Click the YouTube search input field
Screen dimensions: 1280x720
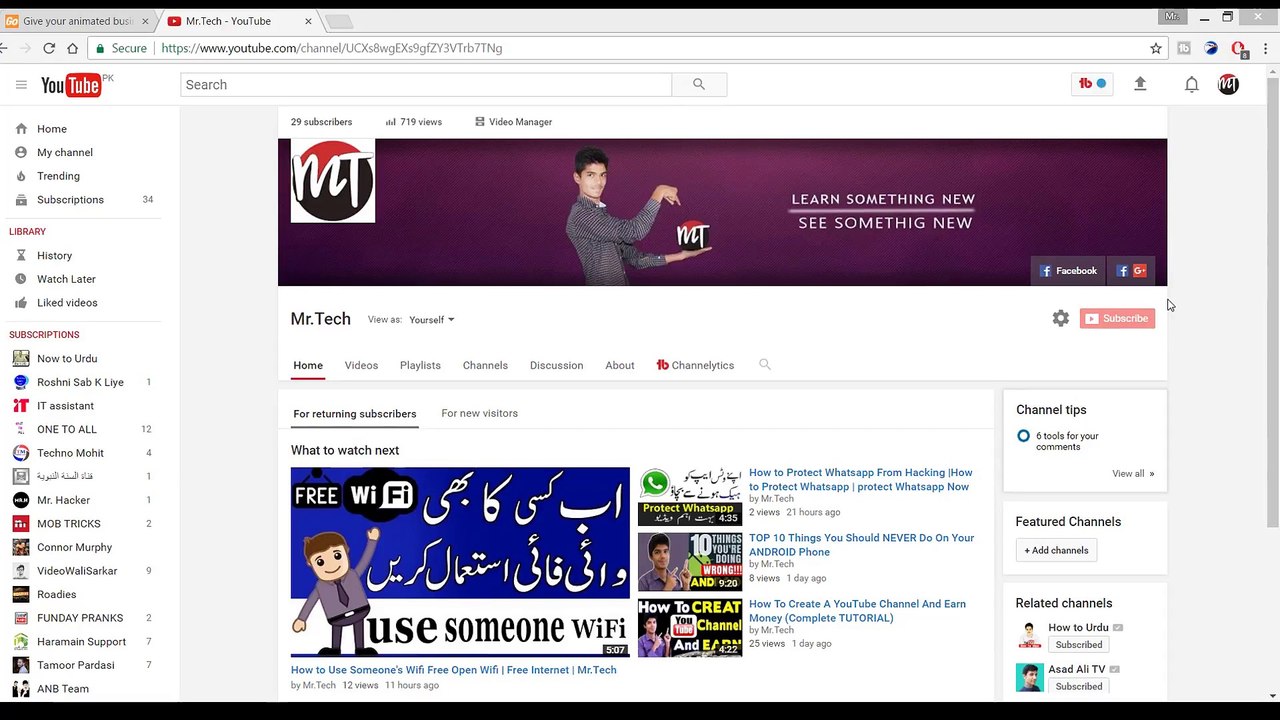[x=426, y=85]
